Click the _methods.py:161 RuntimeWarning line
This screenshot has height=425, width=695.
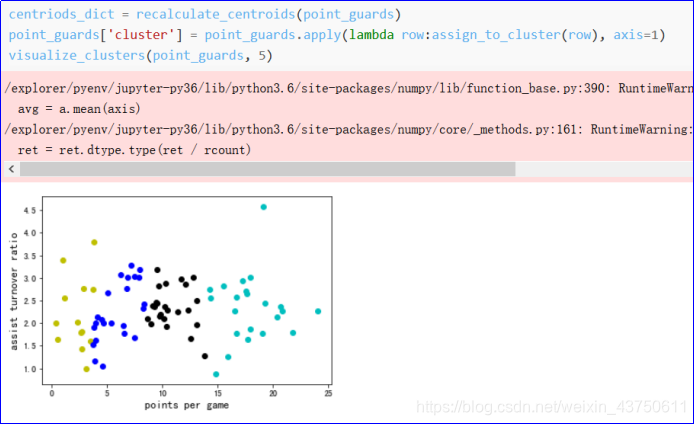[348, 129]
